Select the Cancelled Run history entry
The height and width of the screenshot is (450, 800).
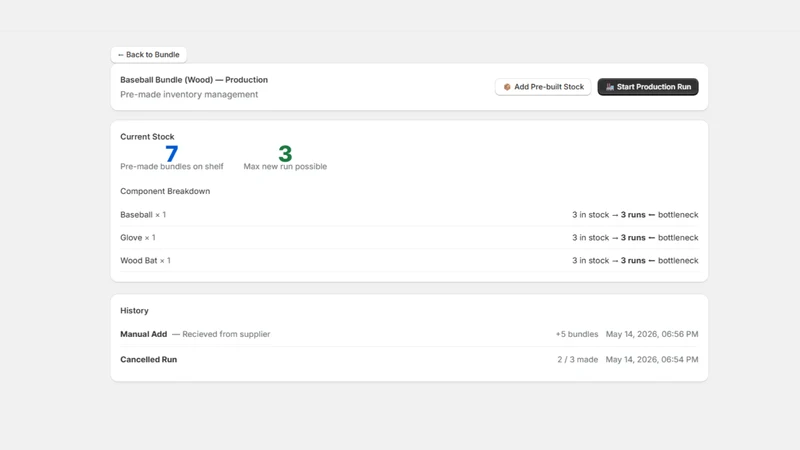[409, 360]
